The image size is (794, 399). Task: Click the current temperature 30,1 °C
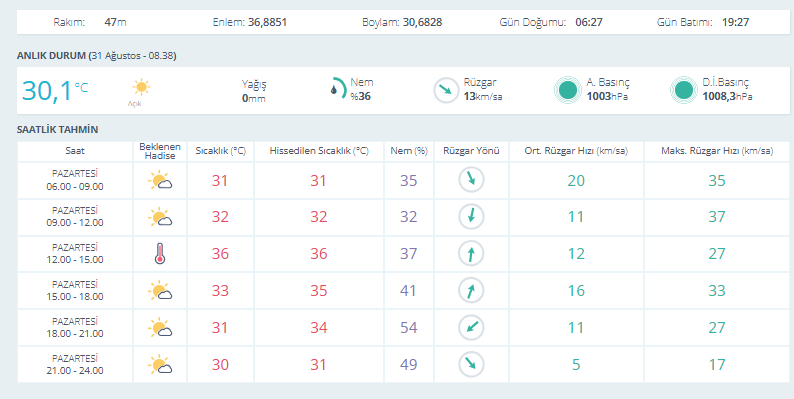55,91
